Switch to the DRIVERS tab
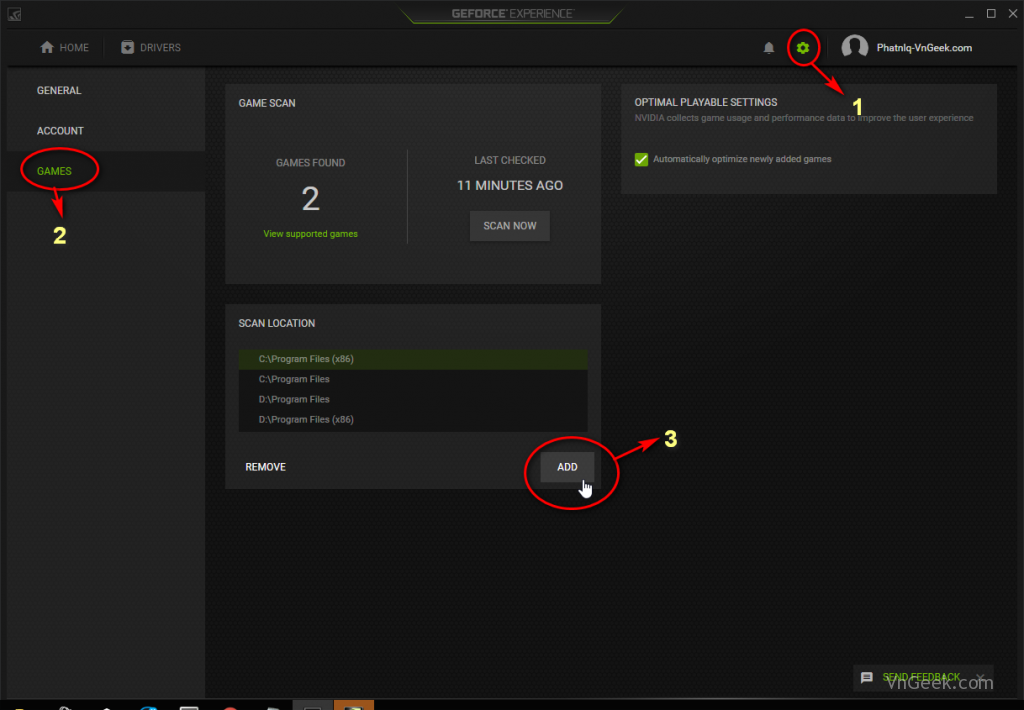Viewport: 1024px width, 710px height. [x=151, y=48]
